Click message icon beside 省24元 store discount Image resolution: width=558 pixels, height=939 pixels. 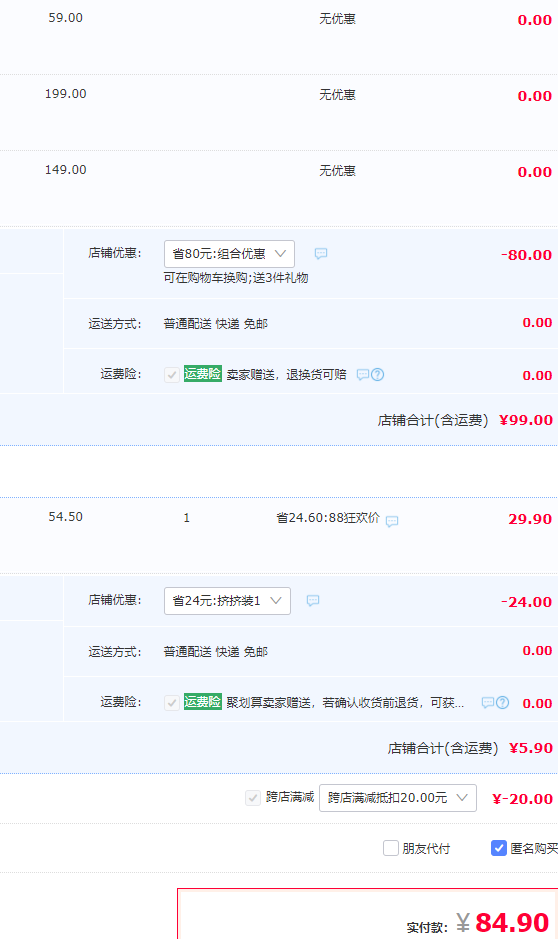click(313, 600)
